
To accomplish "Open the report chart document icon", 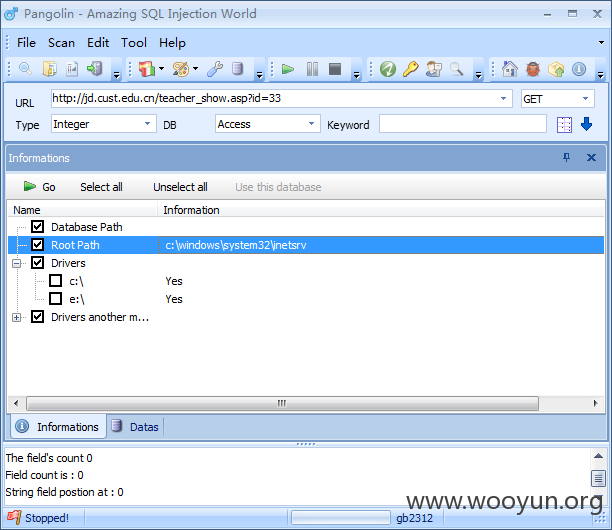I will click(72, 69).
